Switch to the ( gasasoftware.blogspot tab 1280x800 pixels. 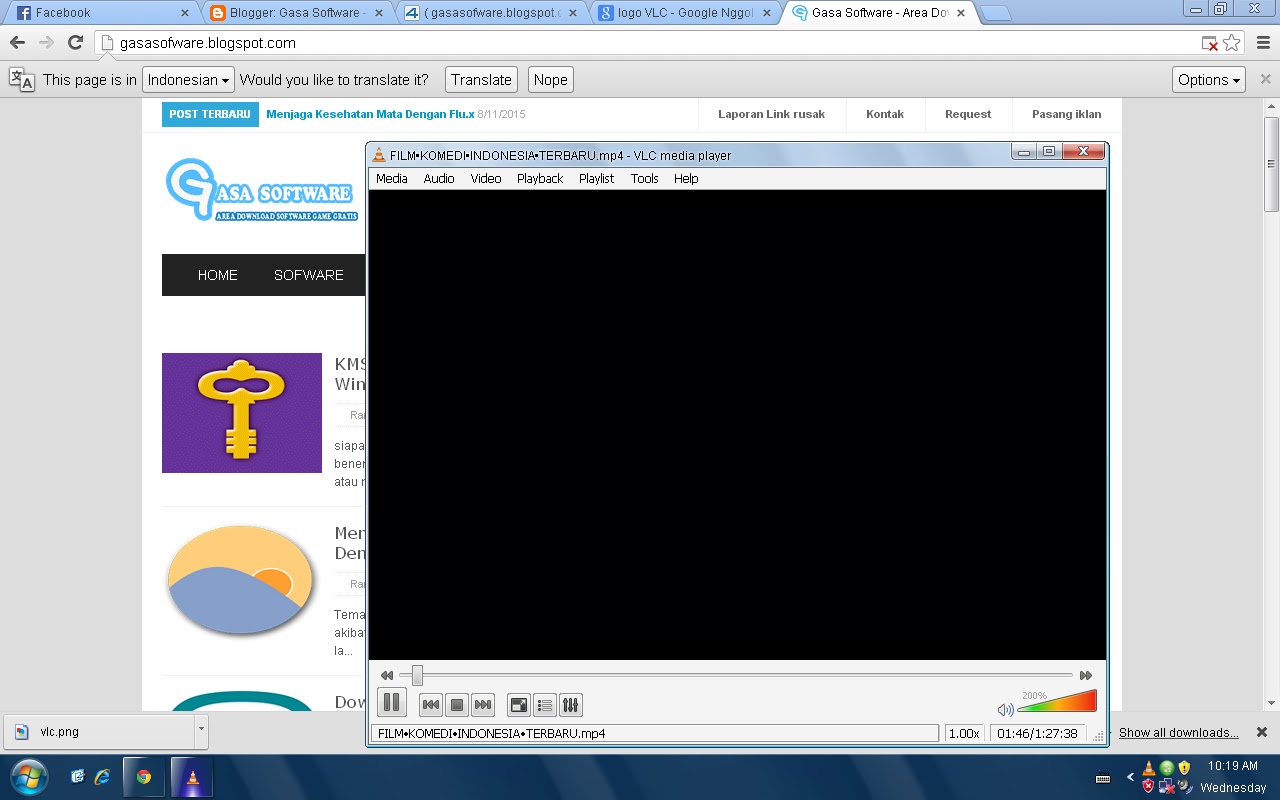coord(490,13)
